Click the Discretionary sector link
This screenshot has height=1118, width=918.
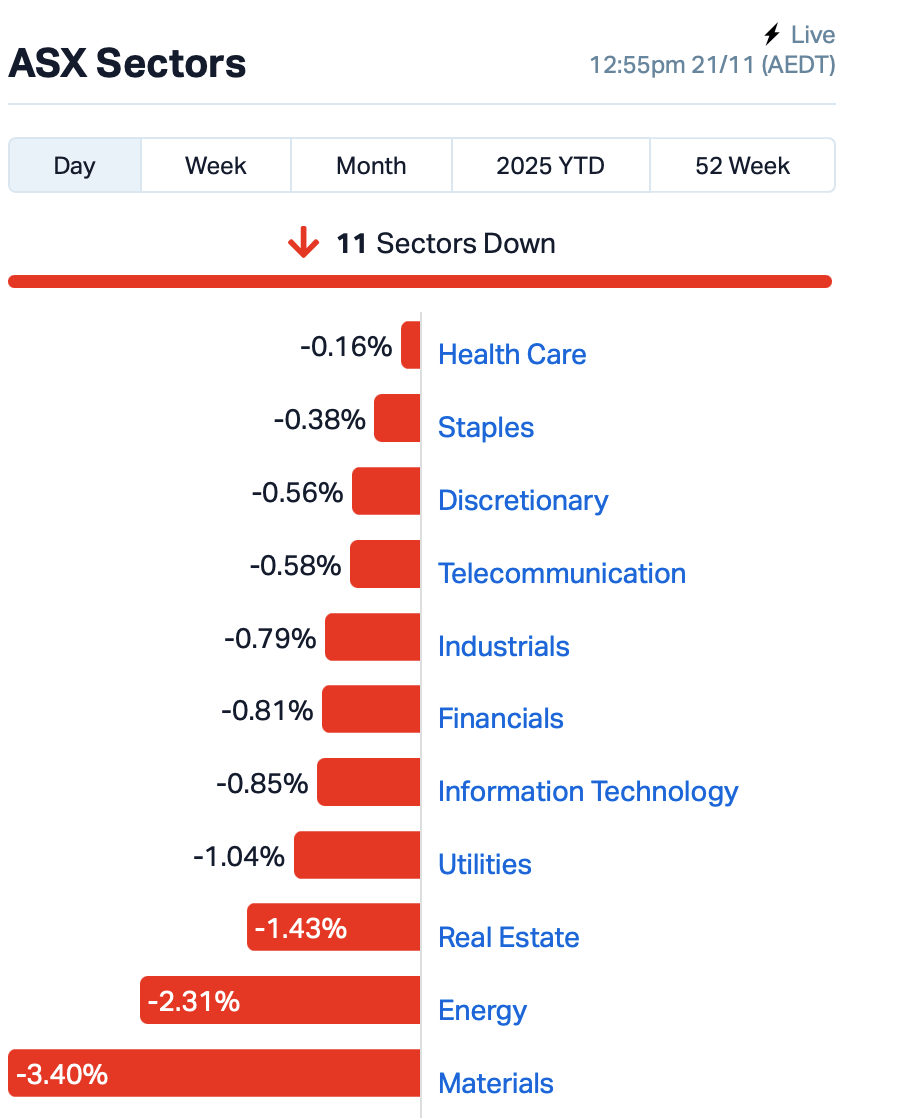(523, 500)
